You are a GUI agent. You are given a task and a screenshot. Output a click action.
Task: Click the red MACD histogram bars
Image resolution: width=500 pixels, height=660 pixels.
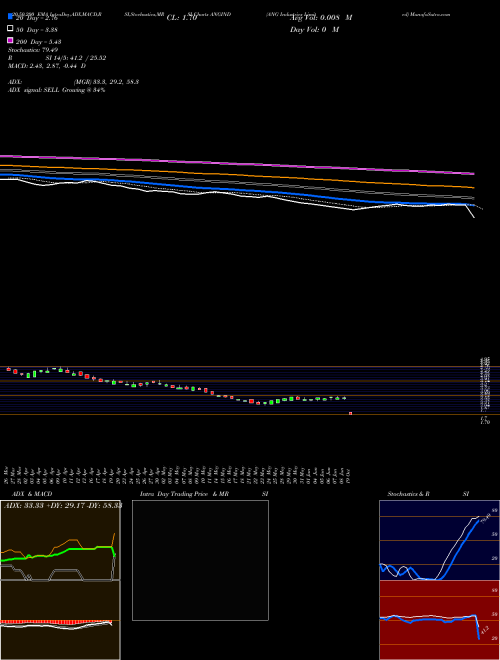tap(56, 622)
